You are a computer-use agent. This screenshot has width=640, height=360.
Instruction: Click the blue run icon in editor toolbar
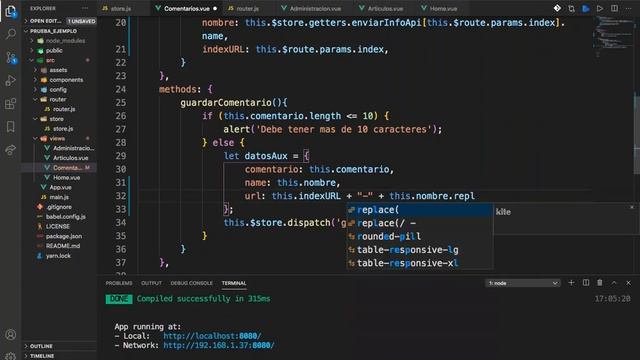tap(585, 8)
